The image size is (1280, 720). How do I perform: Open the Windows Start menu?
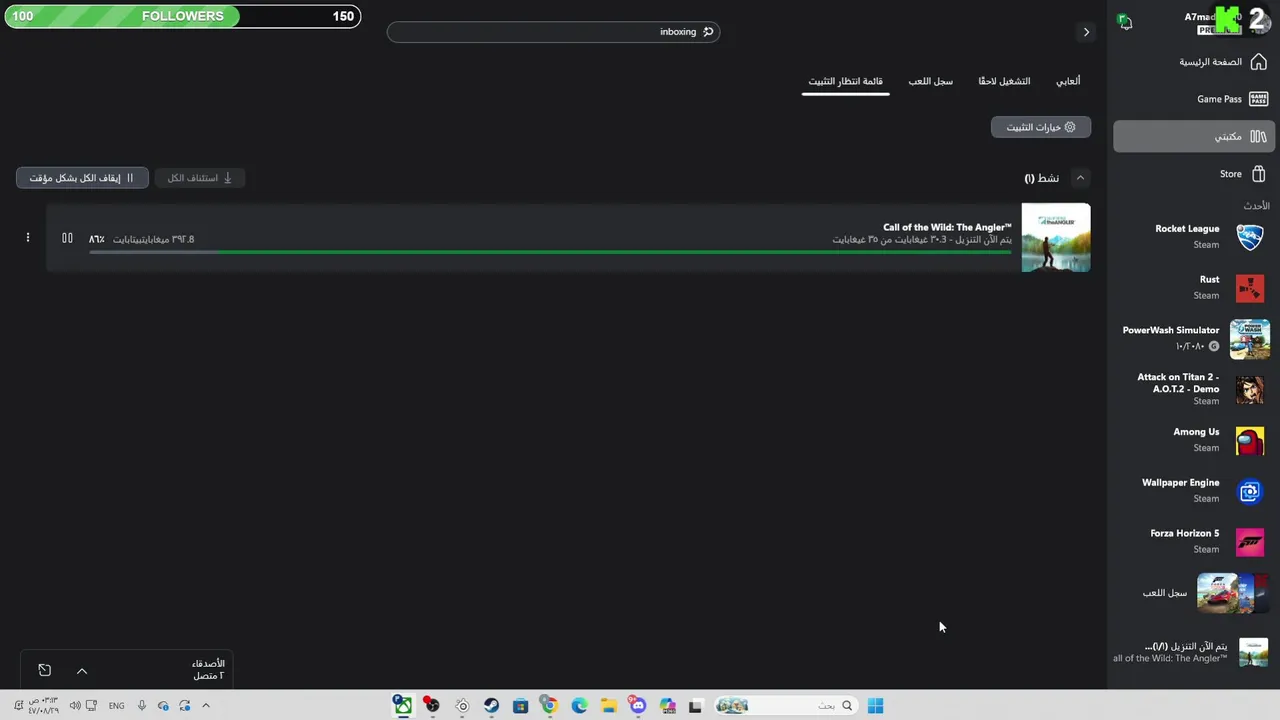875,706
